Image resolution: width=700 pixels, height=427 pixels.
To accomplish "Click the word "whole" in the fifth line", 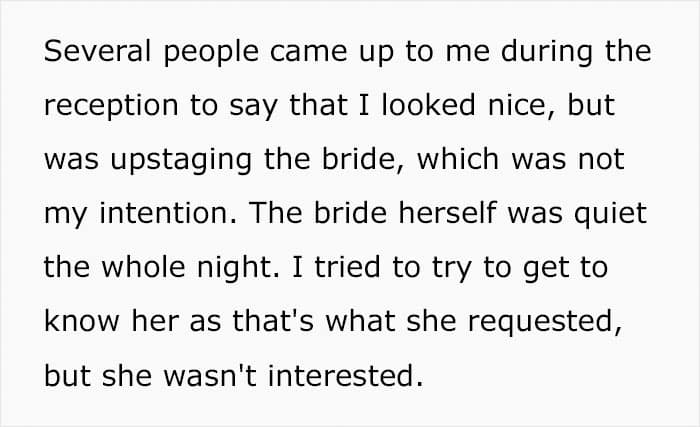I will pyautogui.click(x=143, y=267).
